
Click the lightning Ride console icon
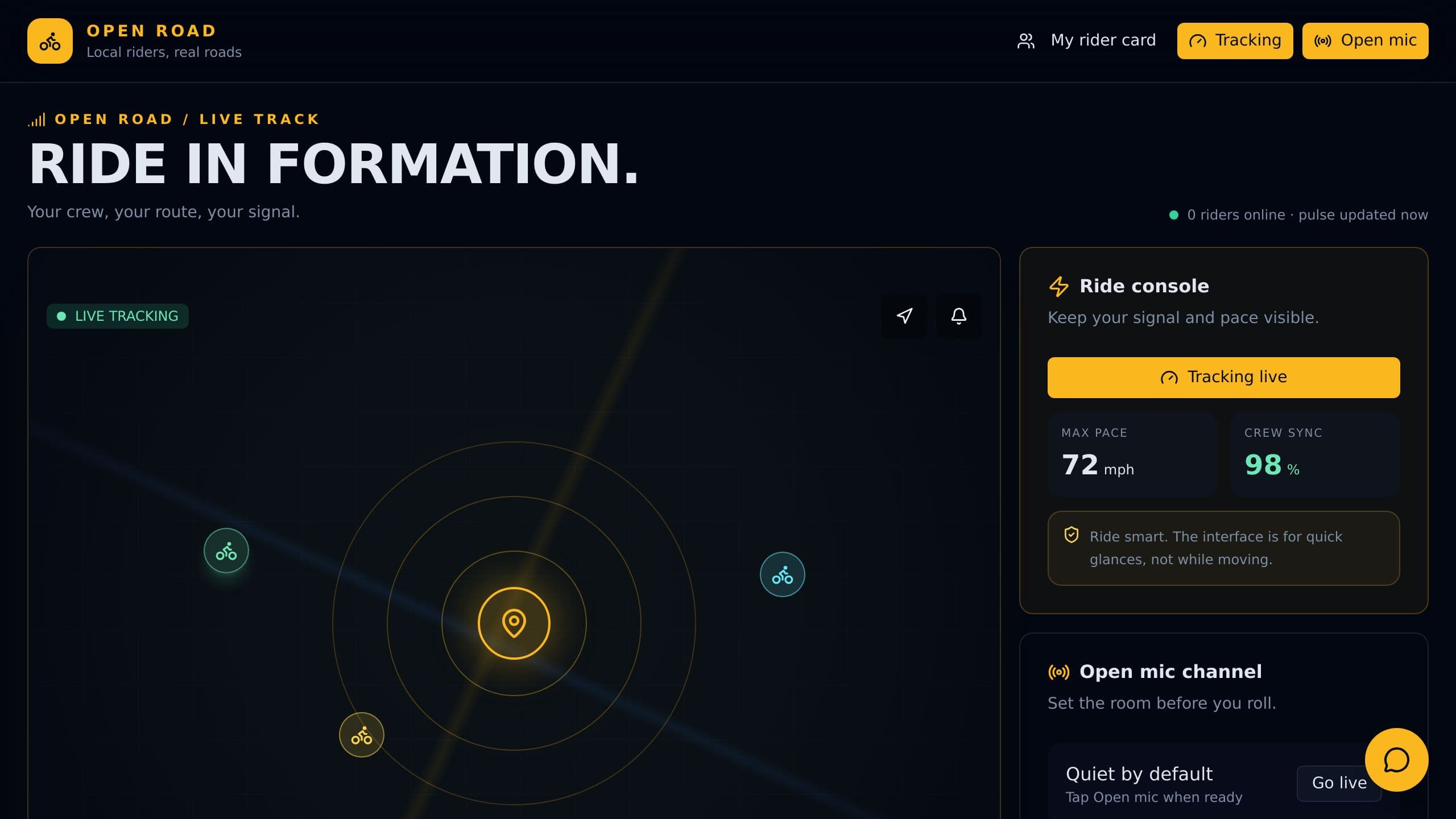click(1058, 286)
